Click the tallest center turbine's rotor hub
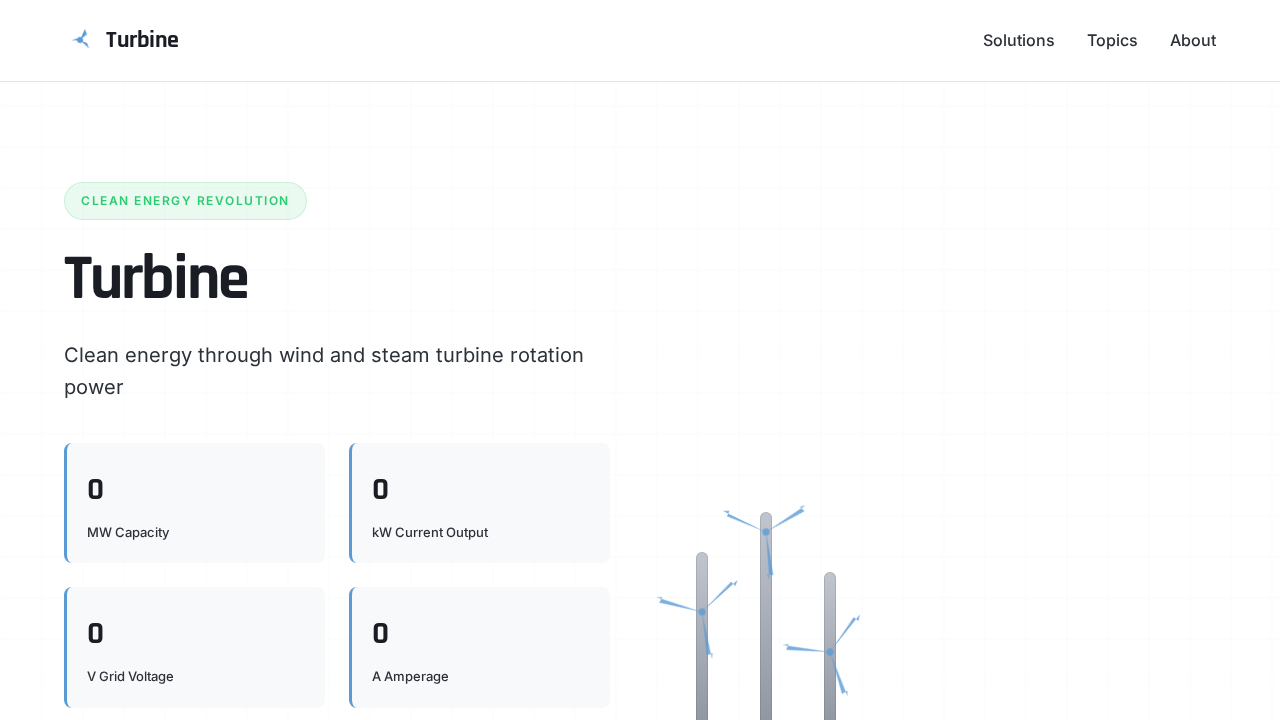The width and height of the screenshot is (1280, 720). click(766, 532)
